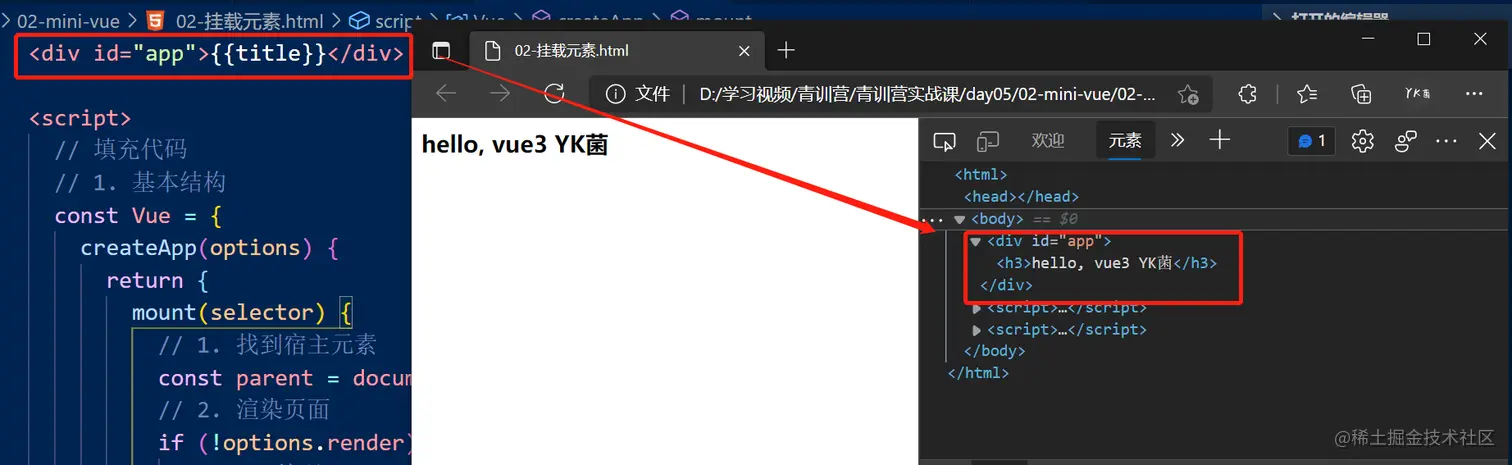Viewport: 1512px width, 465px height.
Task: Select the 02-挂载元素.html browser tab
Action: (615, 51)
